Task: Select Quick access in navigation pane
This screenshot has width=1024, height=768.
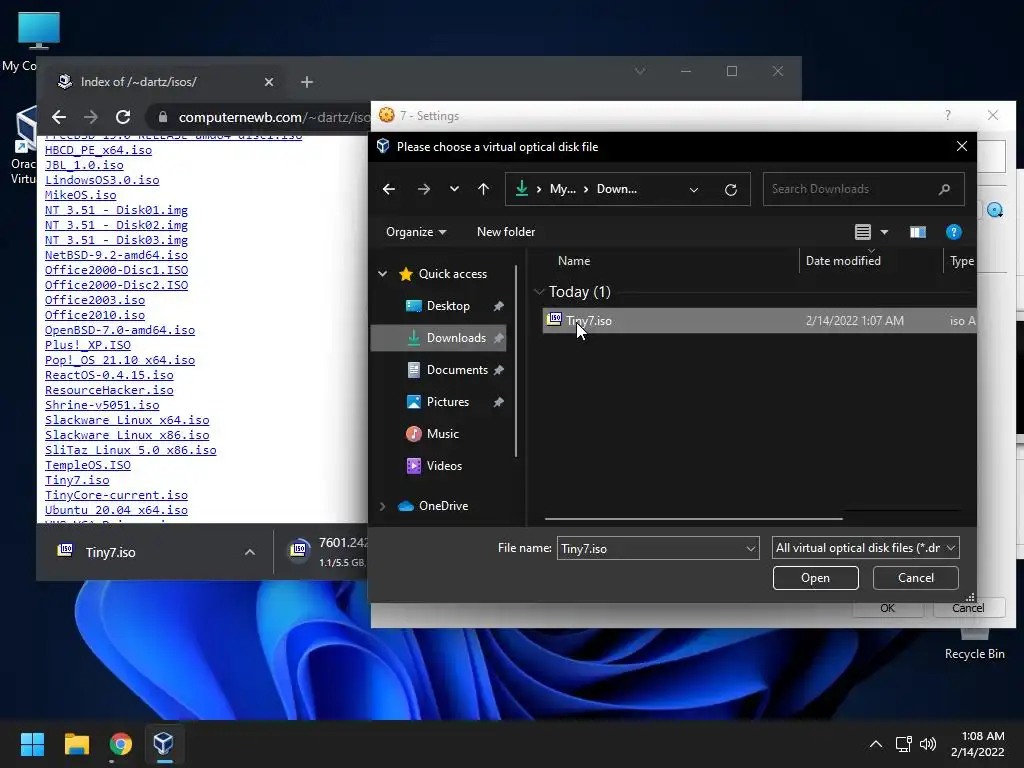Action: pyautogui.click(x=453, y=274)
